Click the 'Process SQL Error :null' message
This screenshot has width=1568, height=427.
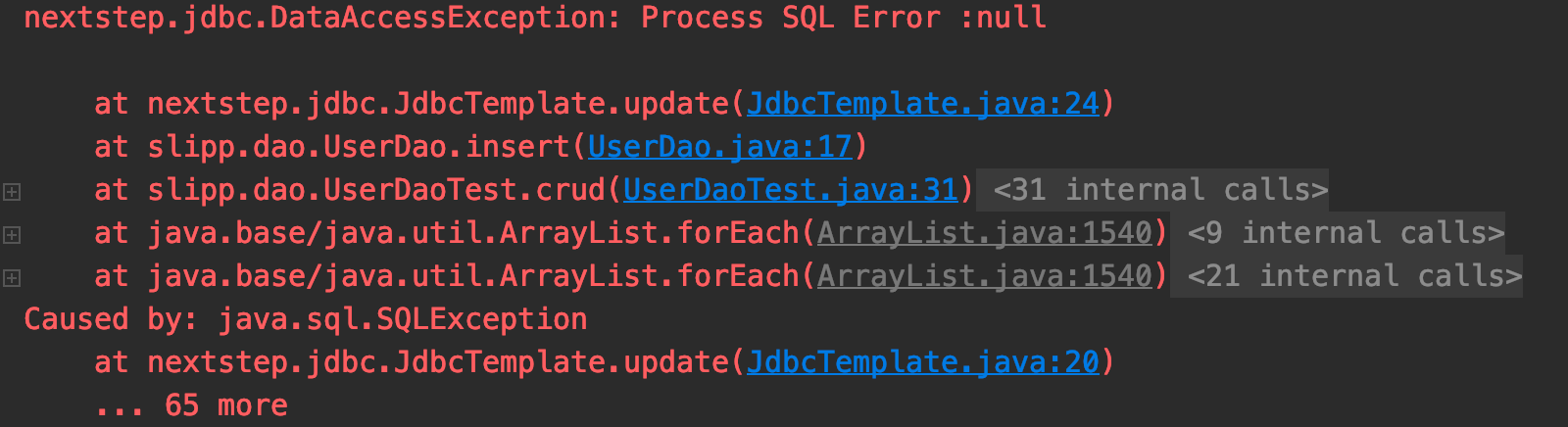point(844,18)
